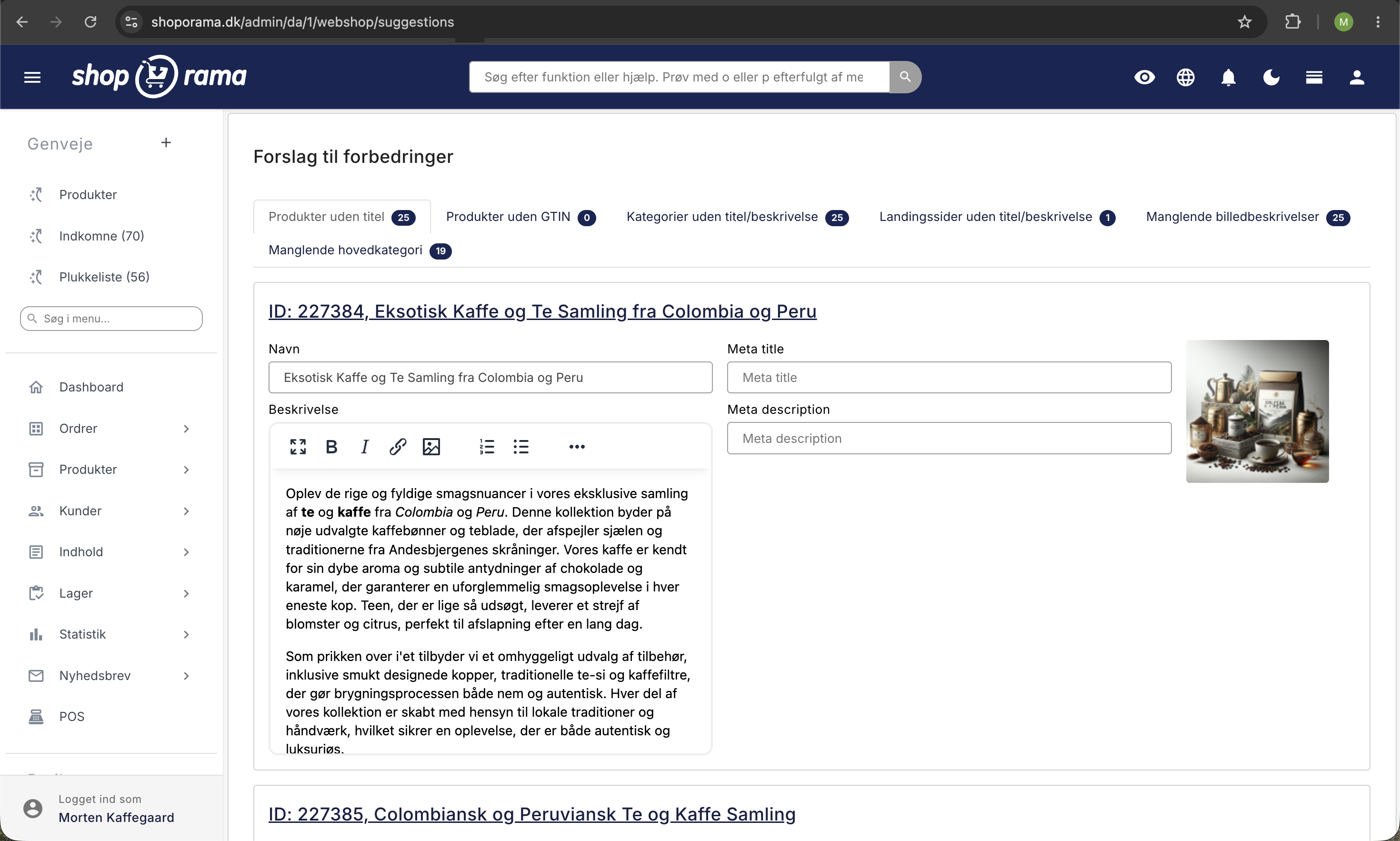The width and height of the screenshot is (1400, 841).
Task: Open Indkomne (70) shortcut
Action: pos(101,236)
